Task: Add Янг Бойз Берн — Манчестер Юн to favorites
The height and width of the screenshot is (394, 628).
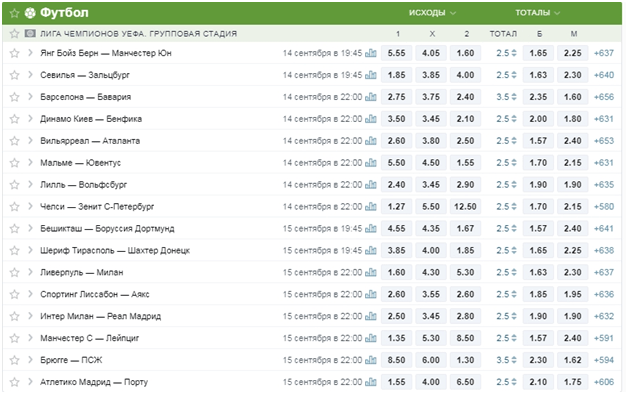Action: point(14,53)
